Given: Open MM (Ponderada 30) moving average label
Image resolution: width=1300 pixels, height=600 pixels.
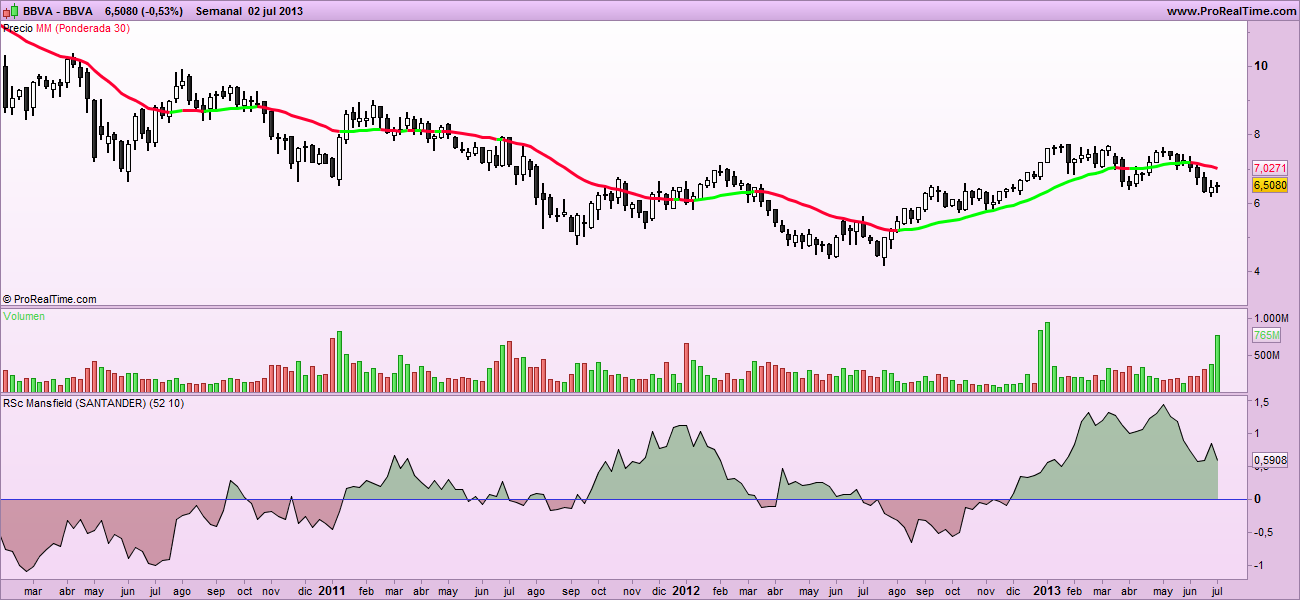Looking at the screenshot, I should (x=83, y=28).
